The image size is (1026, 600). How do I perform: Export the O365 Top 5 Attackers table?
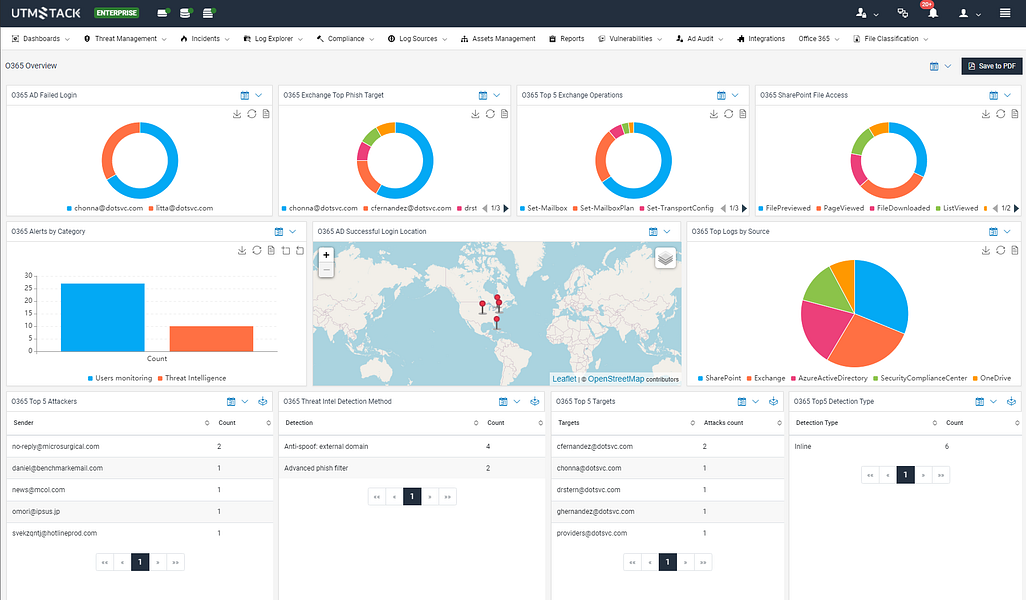[262, 402]
